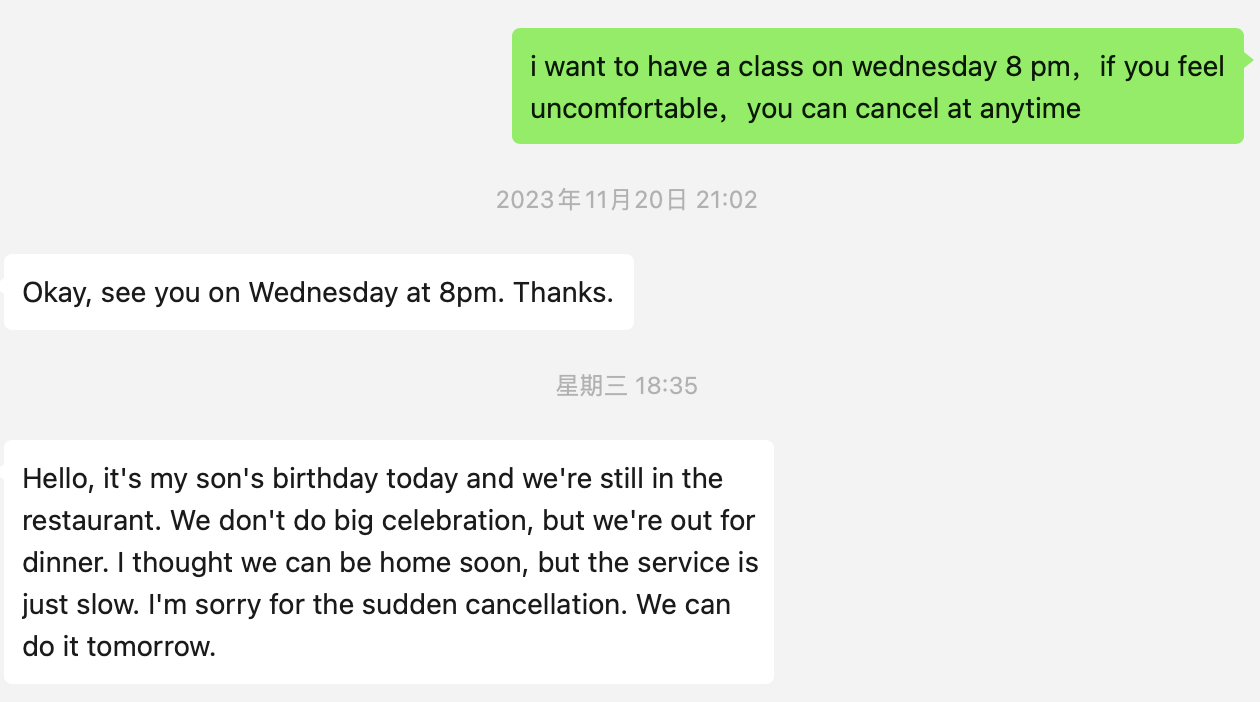The height and width of the screenshot is (702, 1260).
Task: Click the word 'celebration' in the last message
Action: pos(447,521)
